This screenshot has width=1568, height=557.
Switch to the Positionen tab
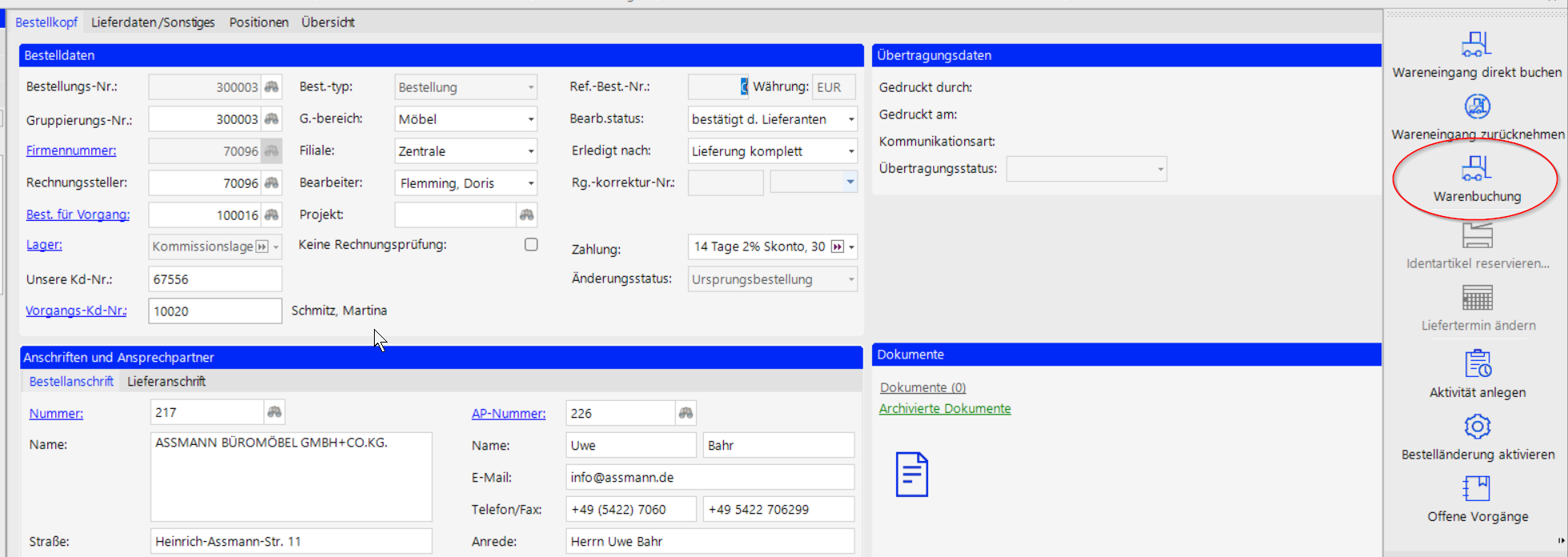pyautogui.click(x=259, y=22)
